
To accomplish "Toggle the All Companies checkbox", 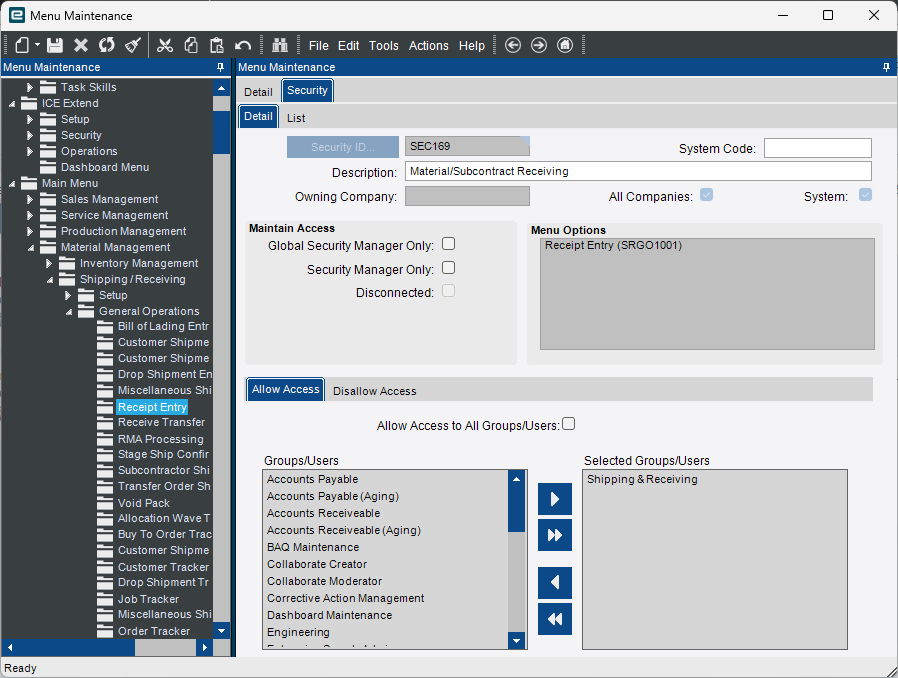I will tap(707, 195).
